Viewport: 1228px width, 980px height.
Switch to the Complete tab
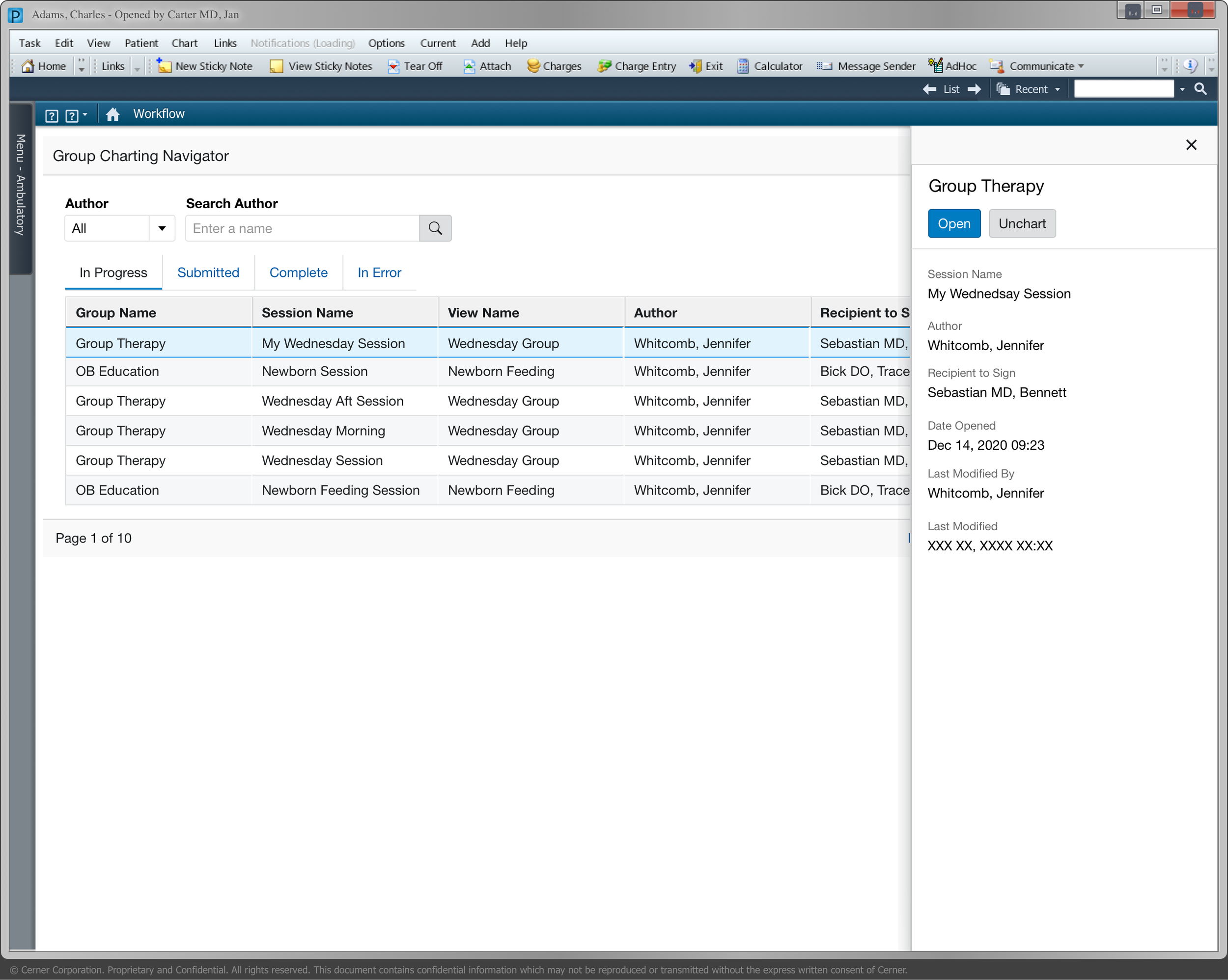pyautogui.click(x=299, y=272)
